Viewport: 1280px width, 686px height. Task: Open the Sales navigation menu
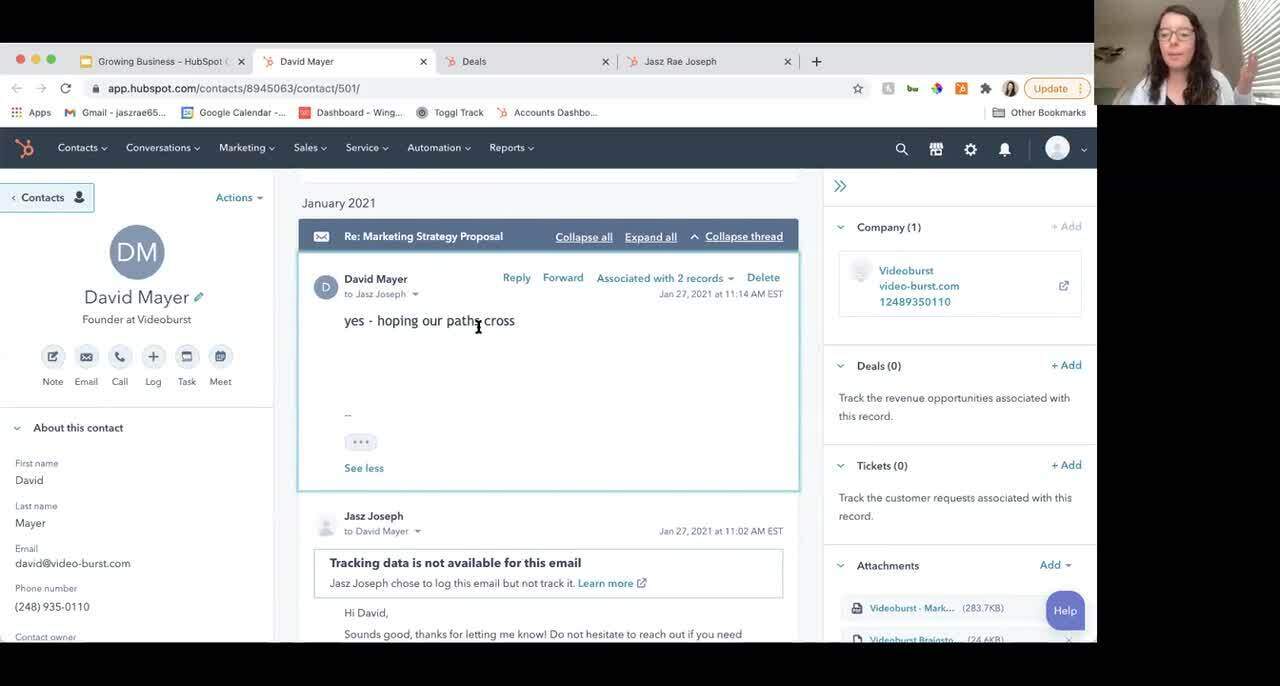point(310,148)
